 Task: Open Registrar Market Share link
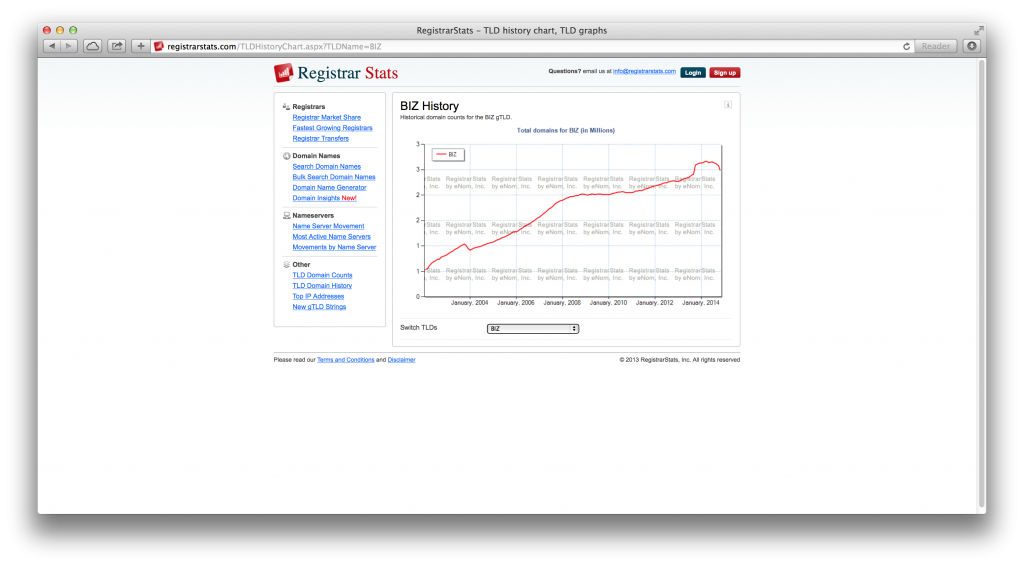[x=326, y=117]
